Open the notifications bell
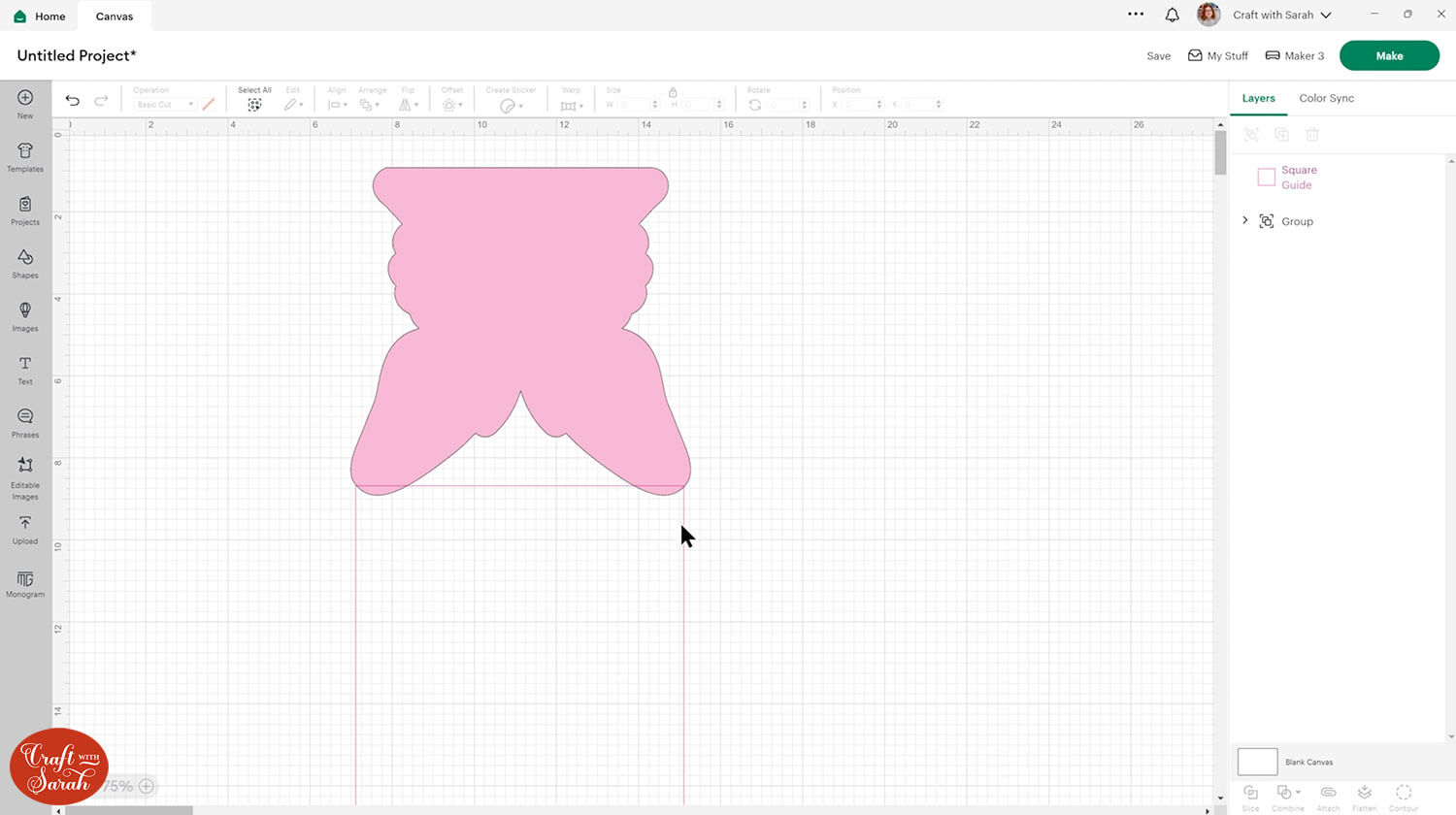The image size is (1456, 815). [1173, 15]
